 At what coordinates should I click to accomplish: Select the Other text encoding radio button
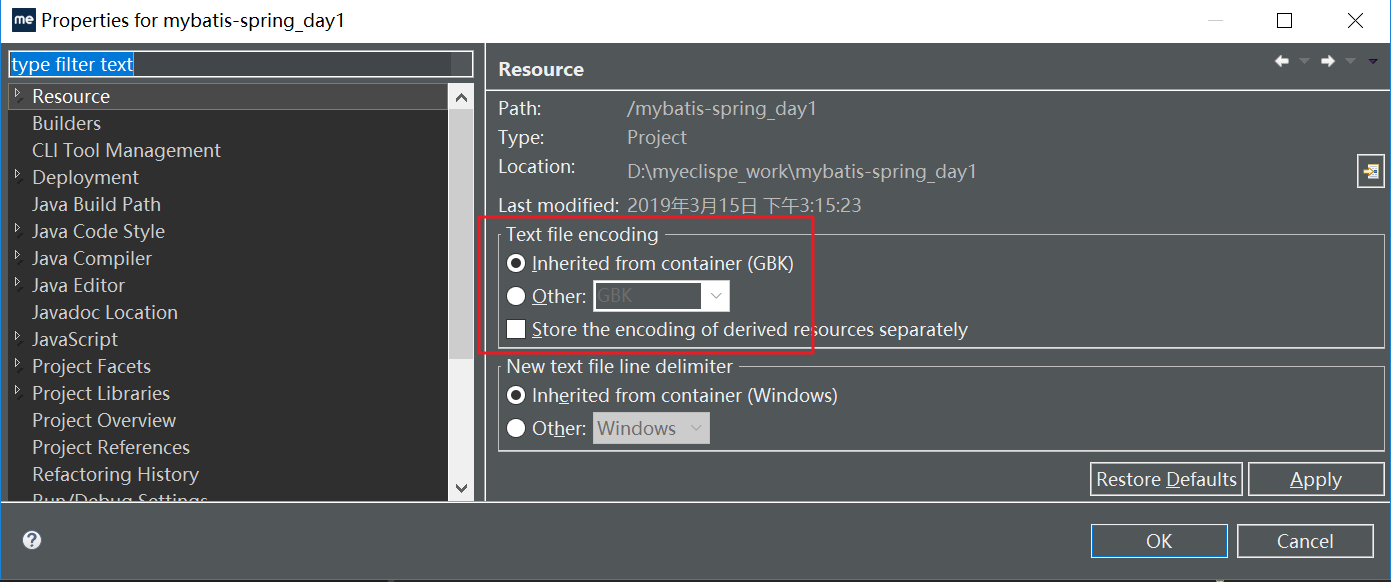tap(516, 296)
